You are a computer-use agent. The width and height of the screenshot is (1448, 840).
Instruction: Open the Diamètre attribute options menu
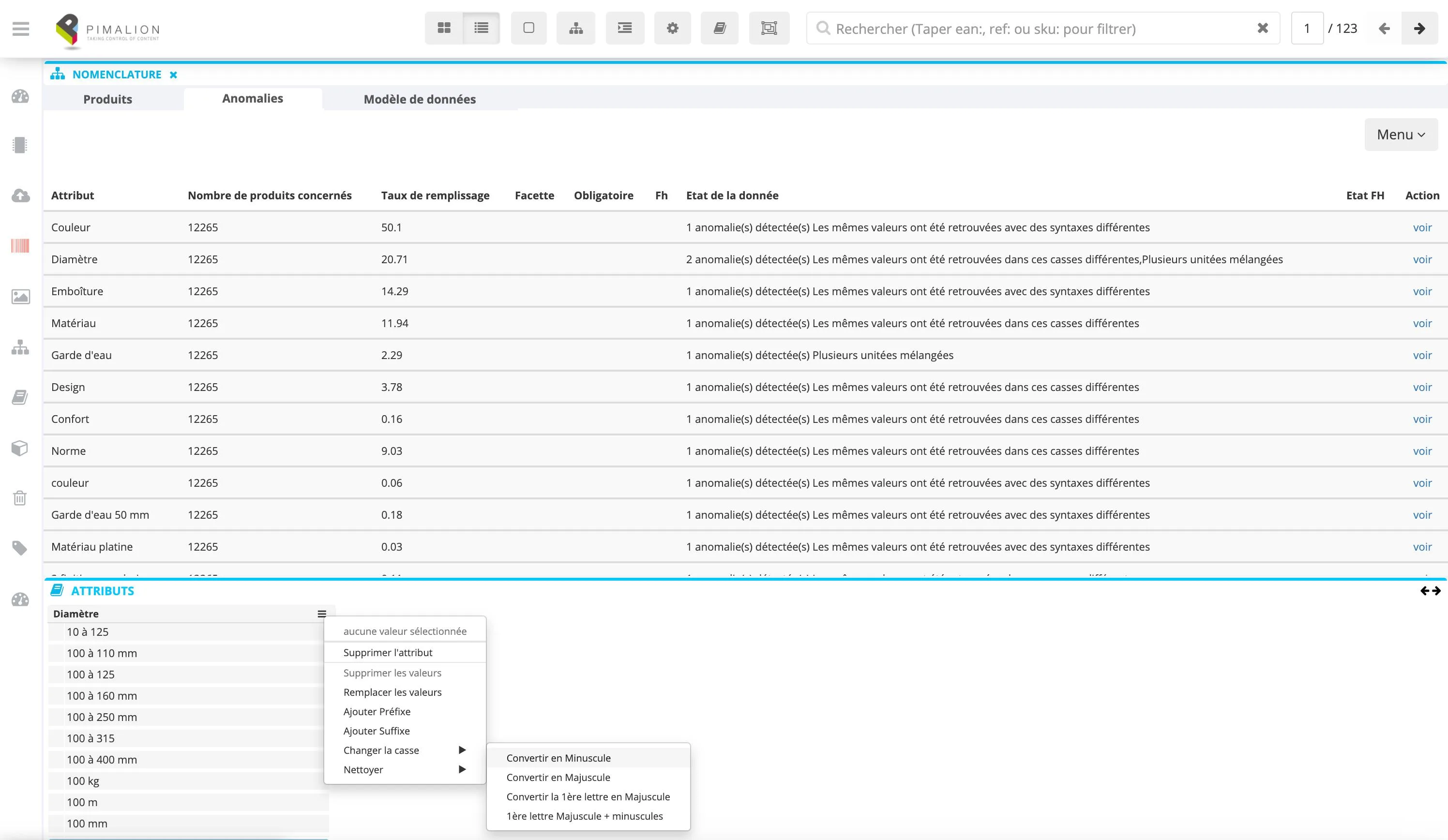322,614
